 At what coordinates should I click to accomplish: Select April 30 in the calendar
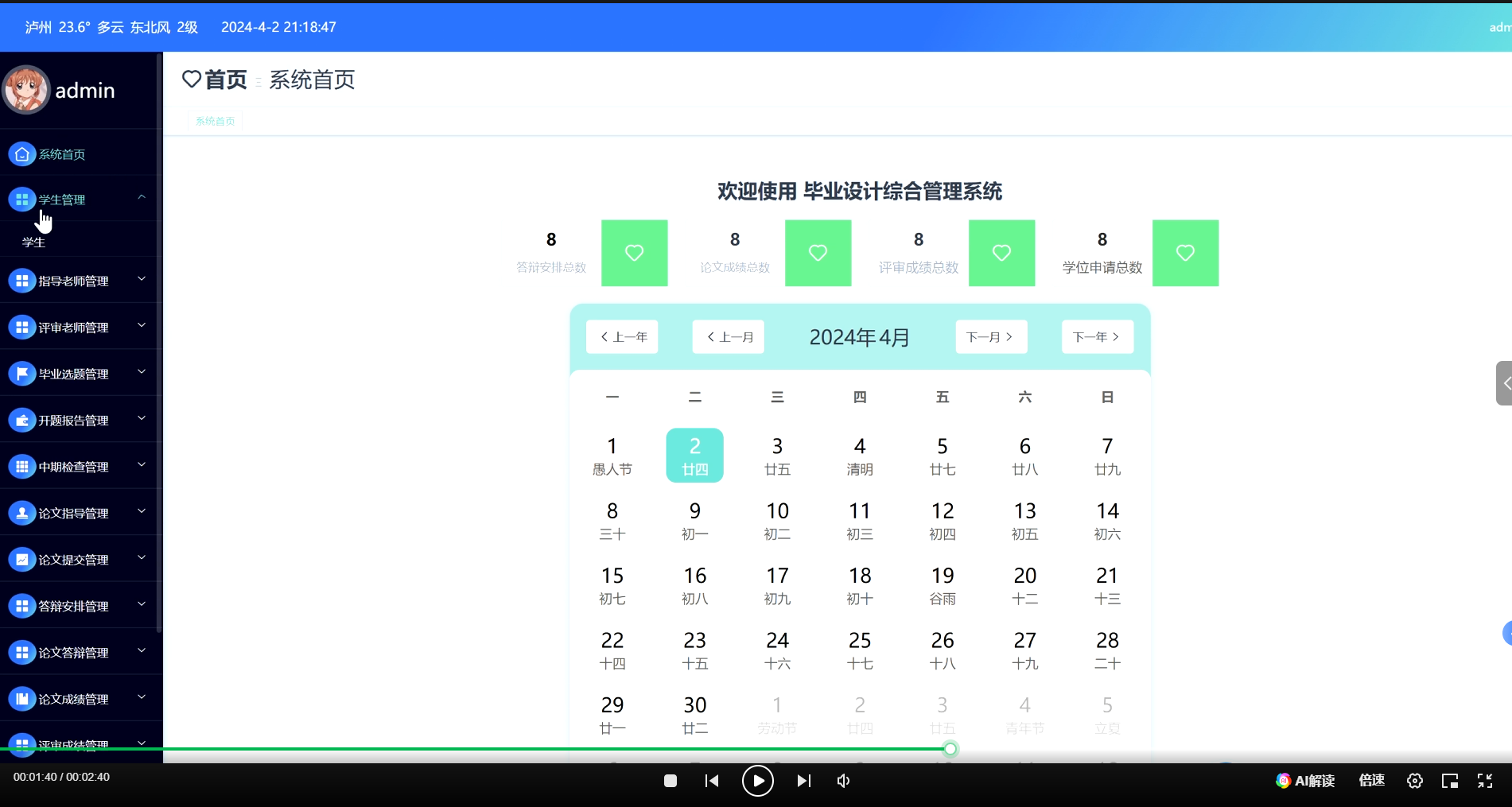[694, 715]
